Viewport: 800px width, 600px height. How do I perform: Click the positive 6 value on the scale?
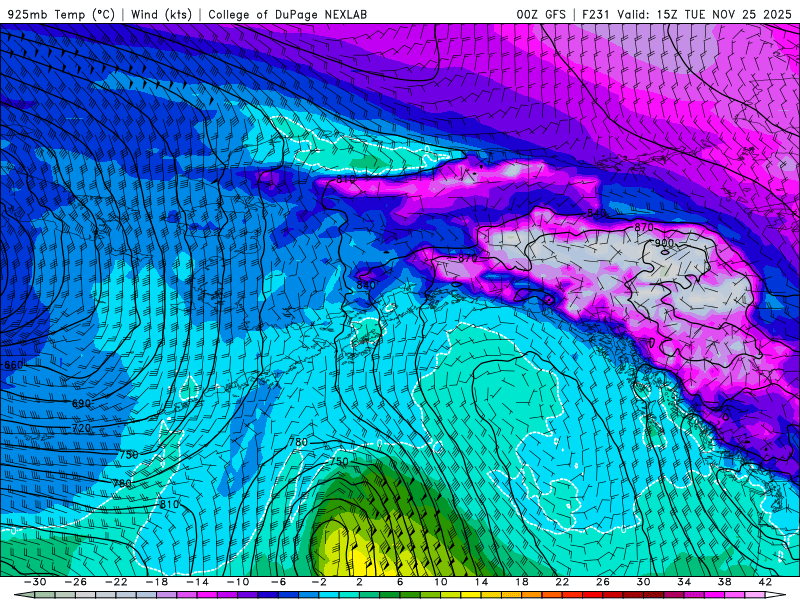pyautogui.click(x=400, y=582)
